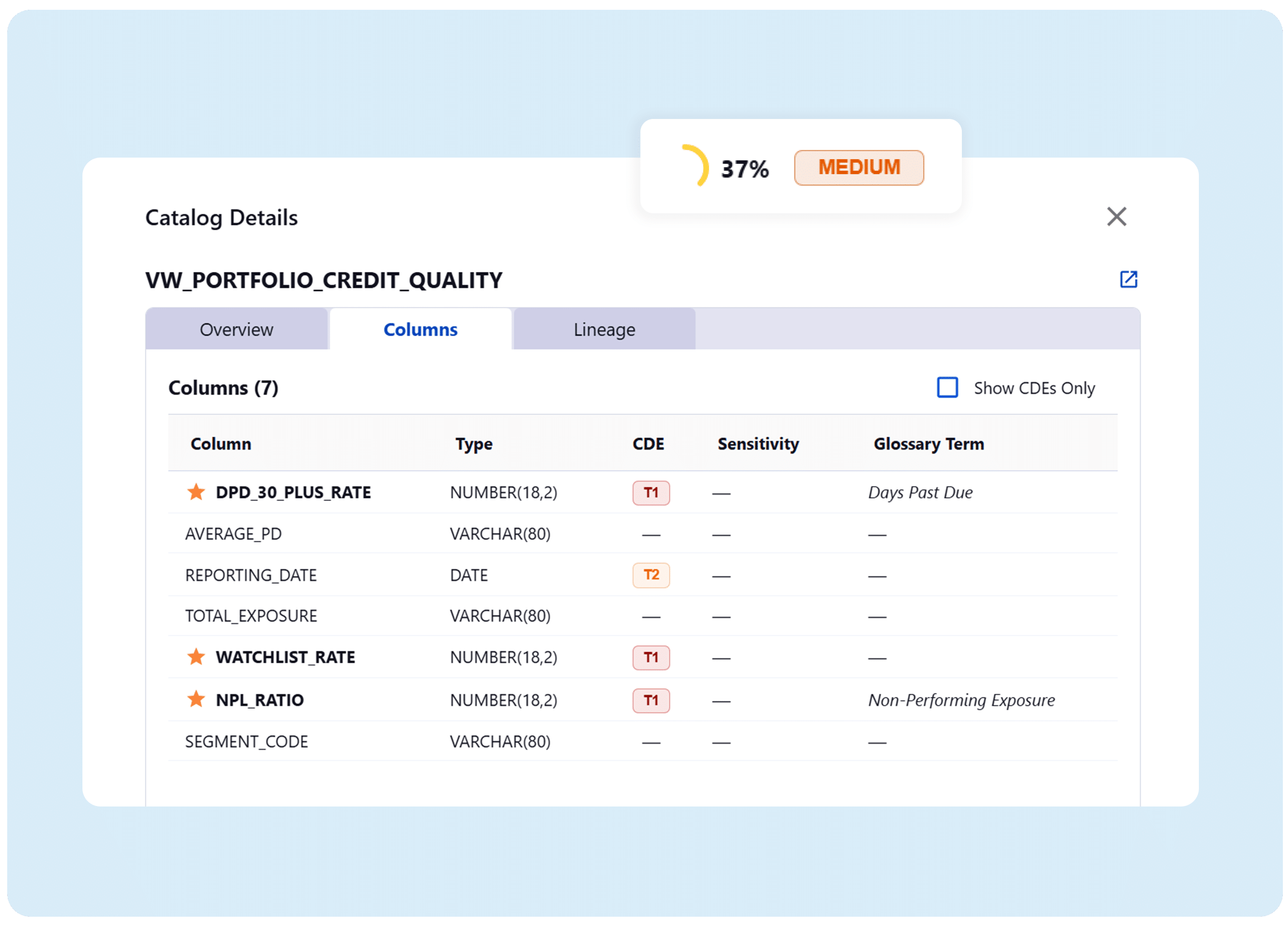The width and height of the screenshot is (1288, 927).
Task: Select the DPD_30_PLUS_RATE column name
Action: pos(293,492)
